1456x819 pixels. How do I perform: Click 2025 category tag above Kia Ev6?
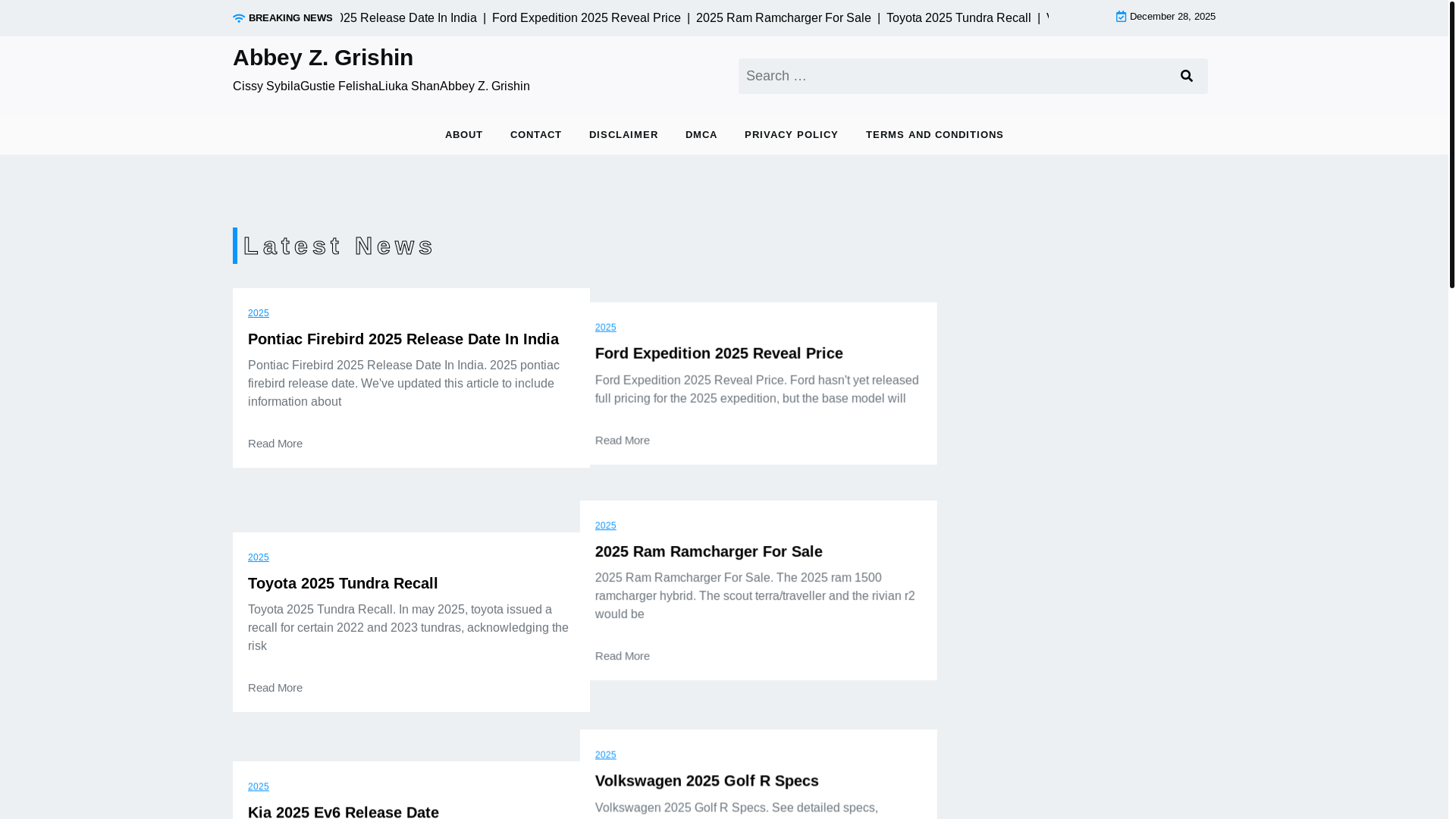click(259, 786)
